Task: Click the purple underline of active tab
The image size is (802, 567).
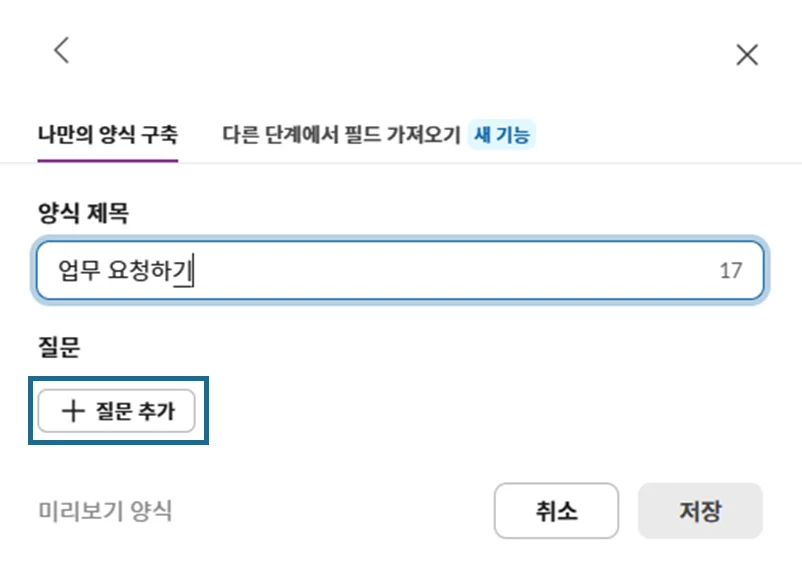Action: [x=106, y=159]
